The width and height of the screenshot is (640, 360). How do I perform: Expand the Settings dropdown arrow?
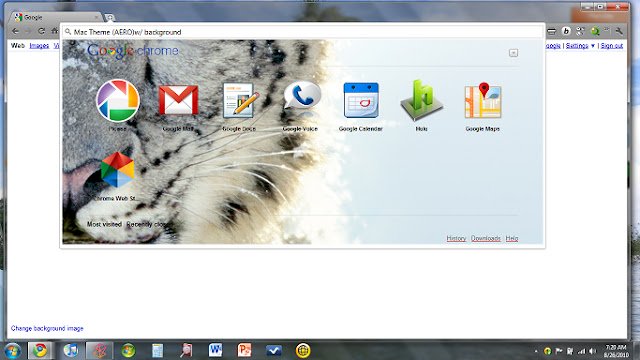pos(593,46)
